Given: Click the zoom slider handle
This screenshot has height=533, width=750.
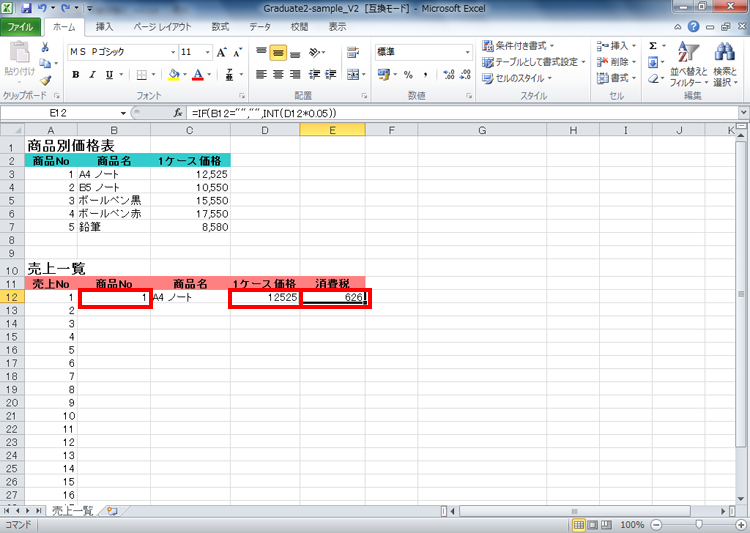Looking at the screenshot, I should click(699, 525).
